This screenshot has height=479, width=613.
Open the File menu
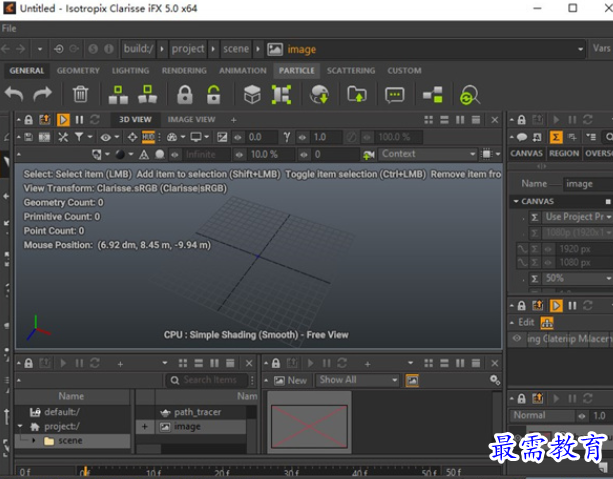coord(9,28)
